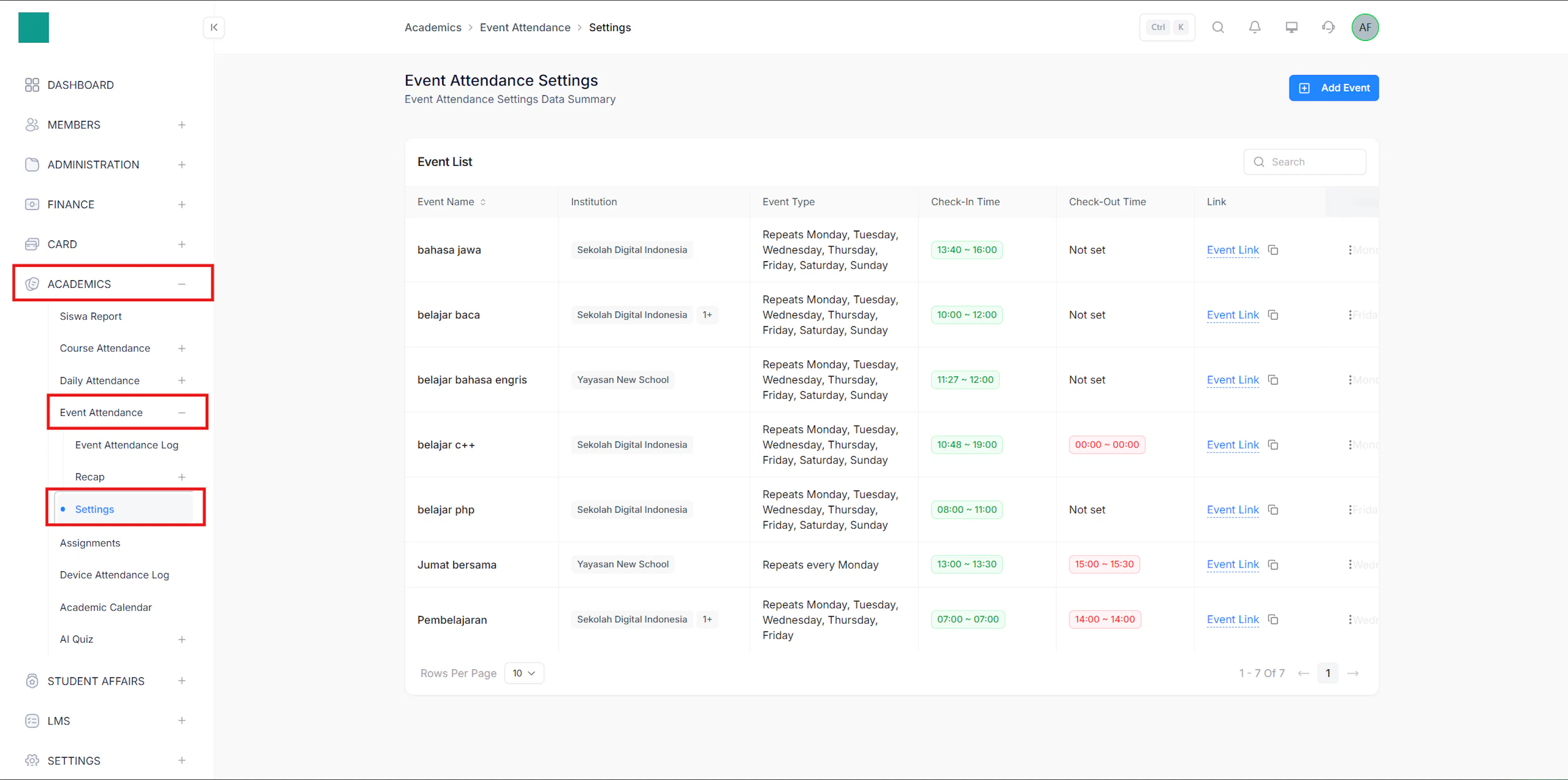1568x780 pixels.
Task: Copy the bahasa jawa event link
Action: pos(1273,250)
